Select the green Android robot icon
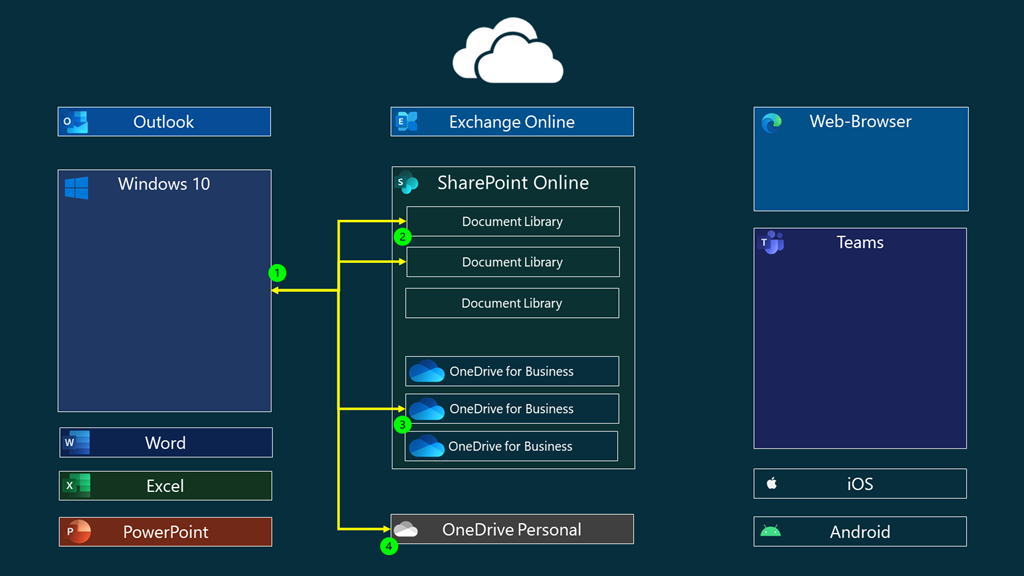The height and width of the screenshot is (576, 1024). pyautogui.click(x=770, y=532)
